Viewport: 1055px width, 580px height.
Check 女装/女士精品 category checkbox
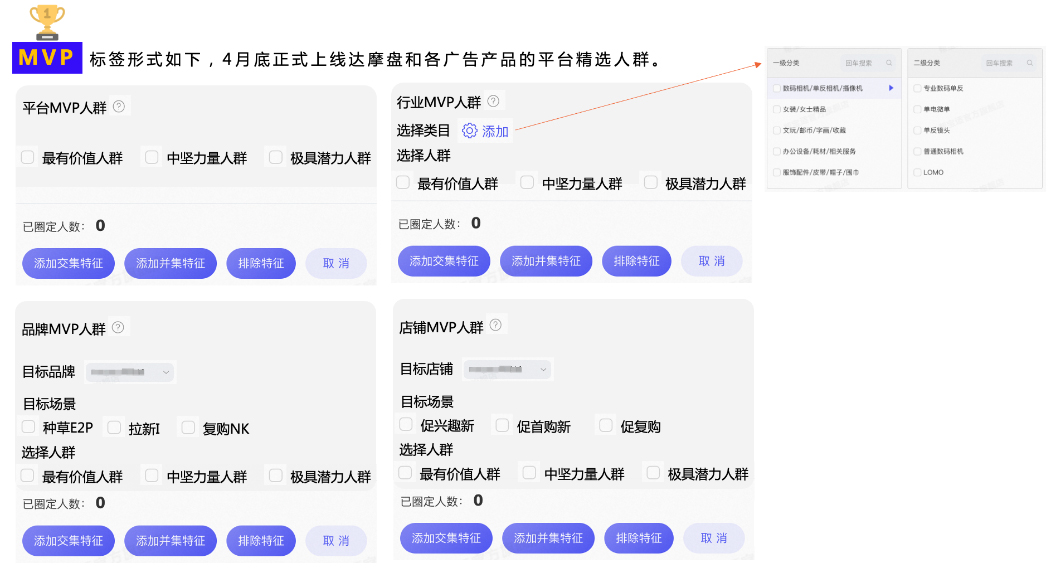776,110
